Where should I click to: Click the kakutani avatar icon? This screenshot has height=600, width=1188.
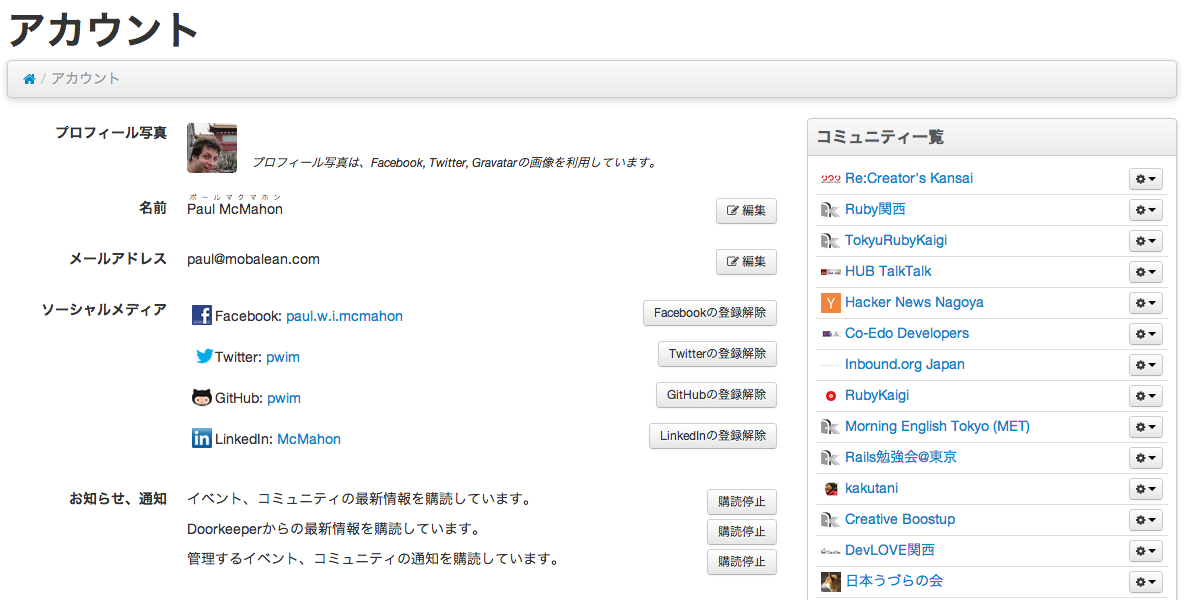point(830,489)
